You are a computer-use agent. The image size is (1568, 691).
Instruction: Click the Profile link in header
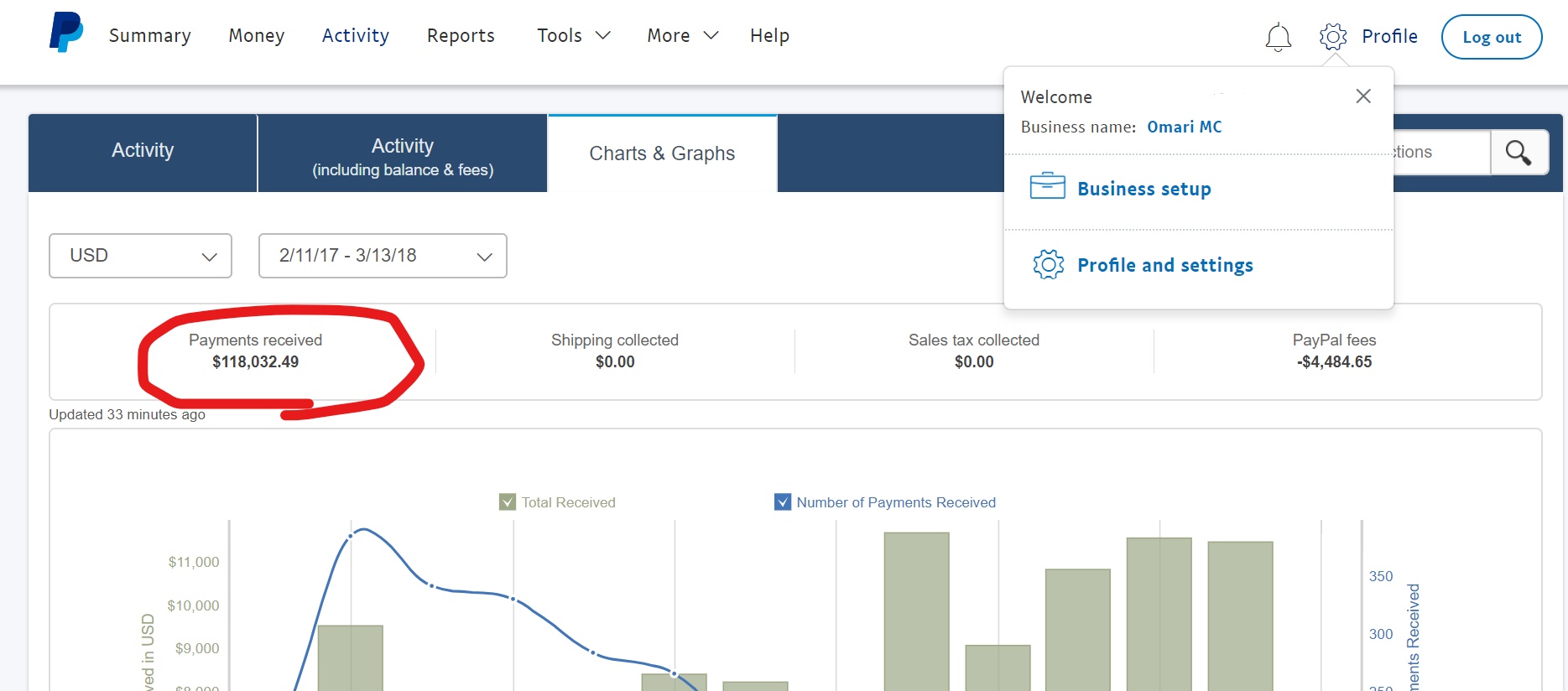(x=1389, y=36)
